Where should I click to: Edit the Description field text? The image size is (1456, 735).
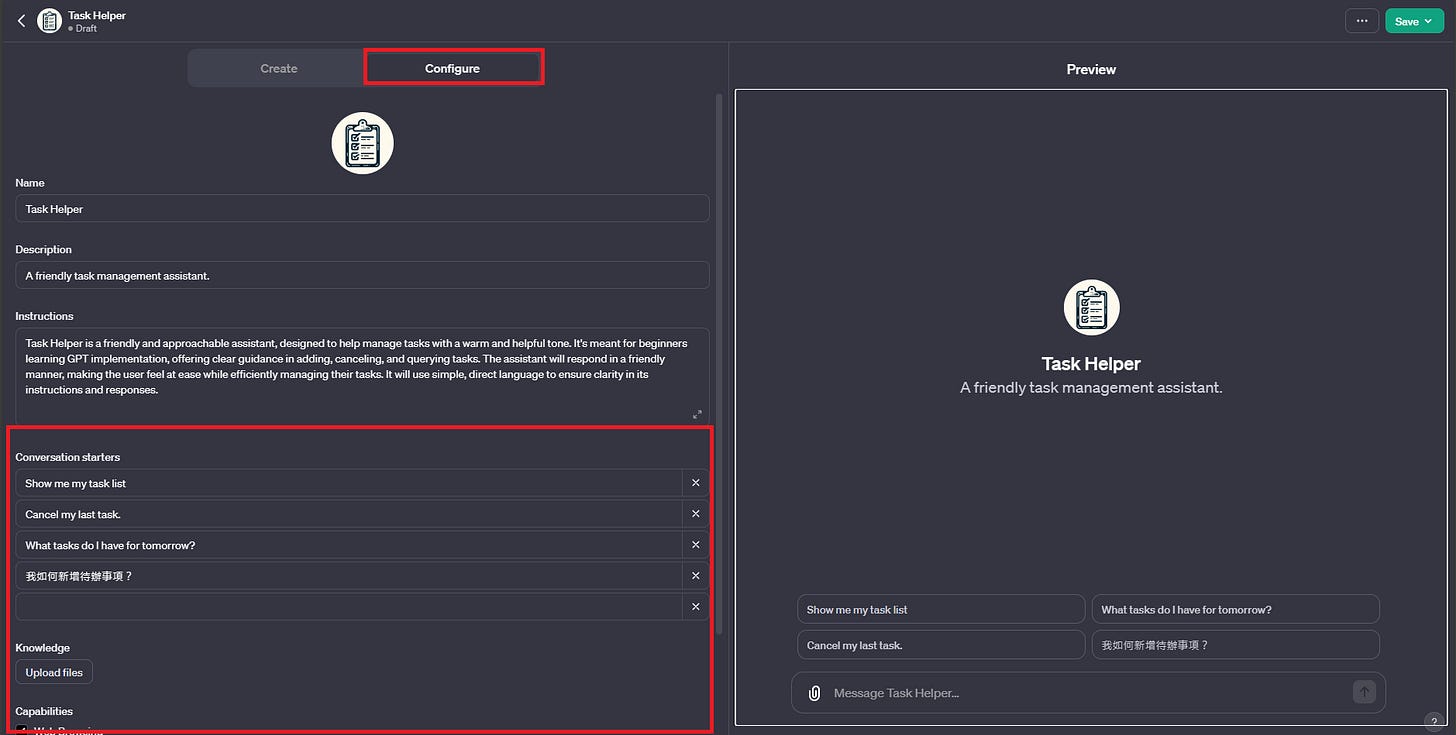[x=362, y=275]
